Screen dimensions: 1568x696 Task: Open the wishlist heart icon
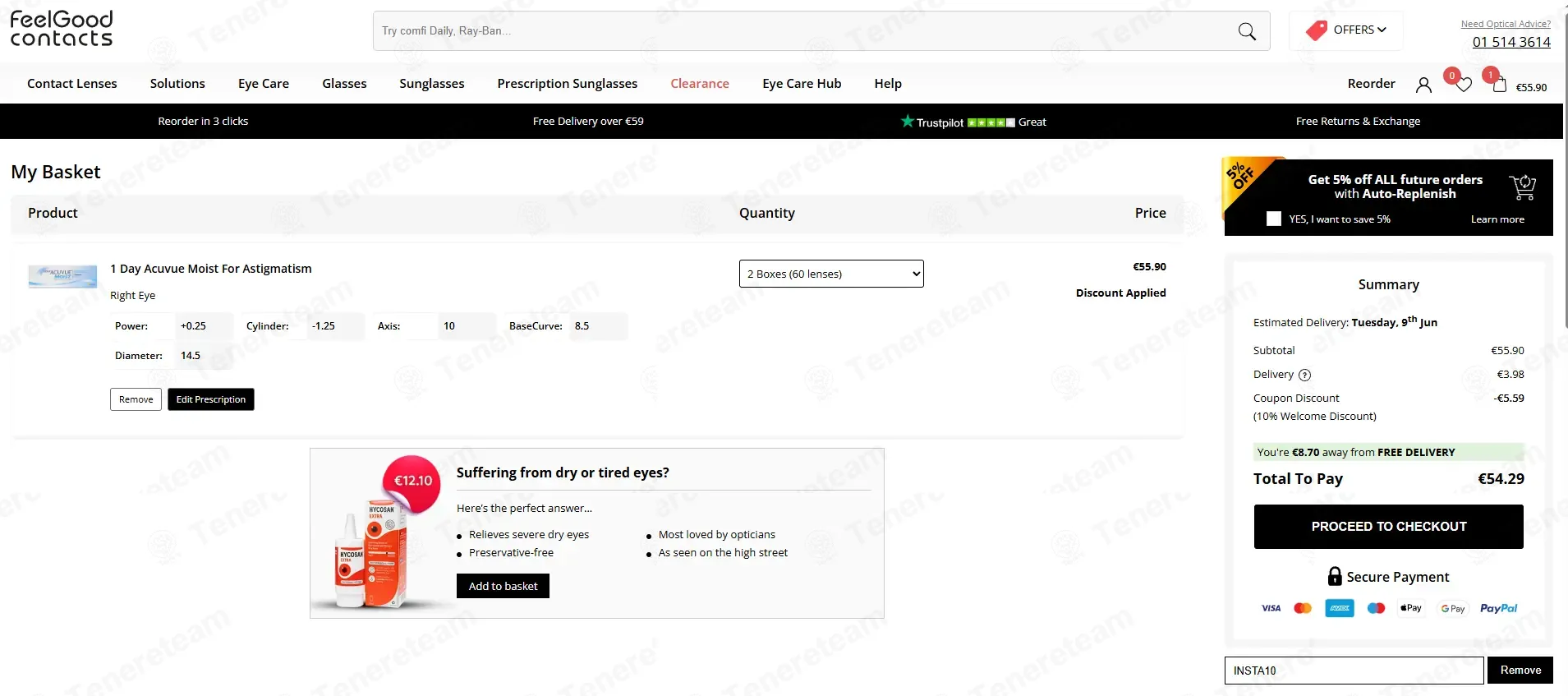(x=1463, y=85)
